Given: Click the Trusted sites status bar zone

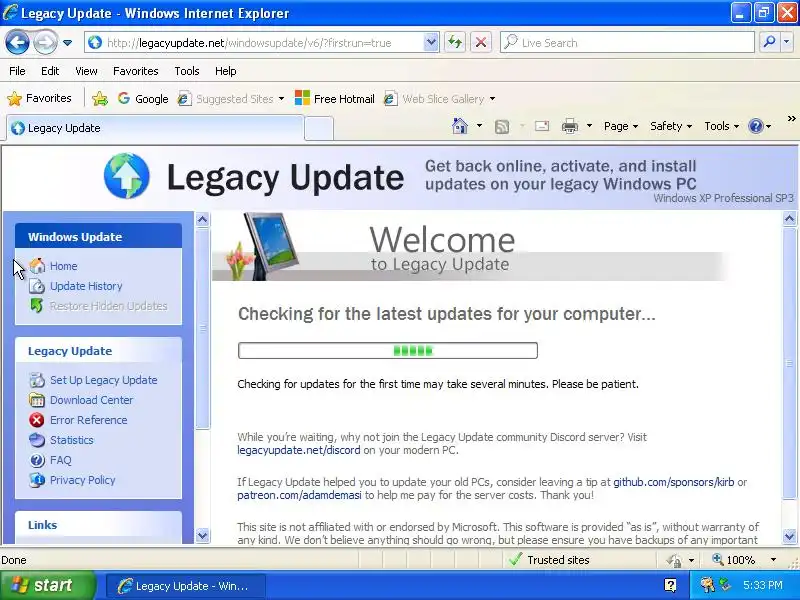Looking at the screenshot, I should [549, 560].
